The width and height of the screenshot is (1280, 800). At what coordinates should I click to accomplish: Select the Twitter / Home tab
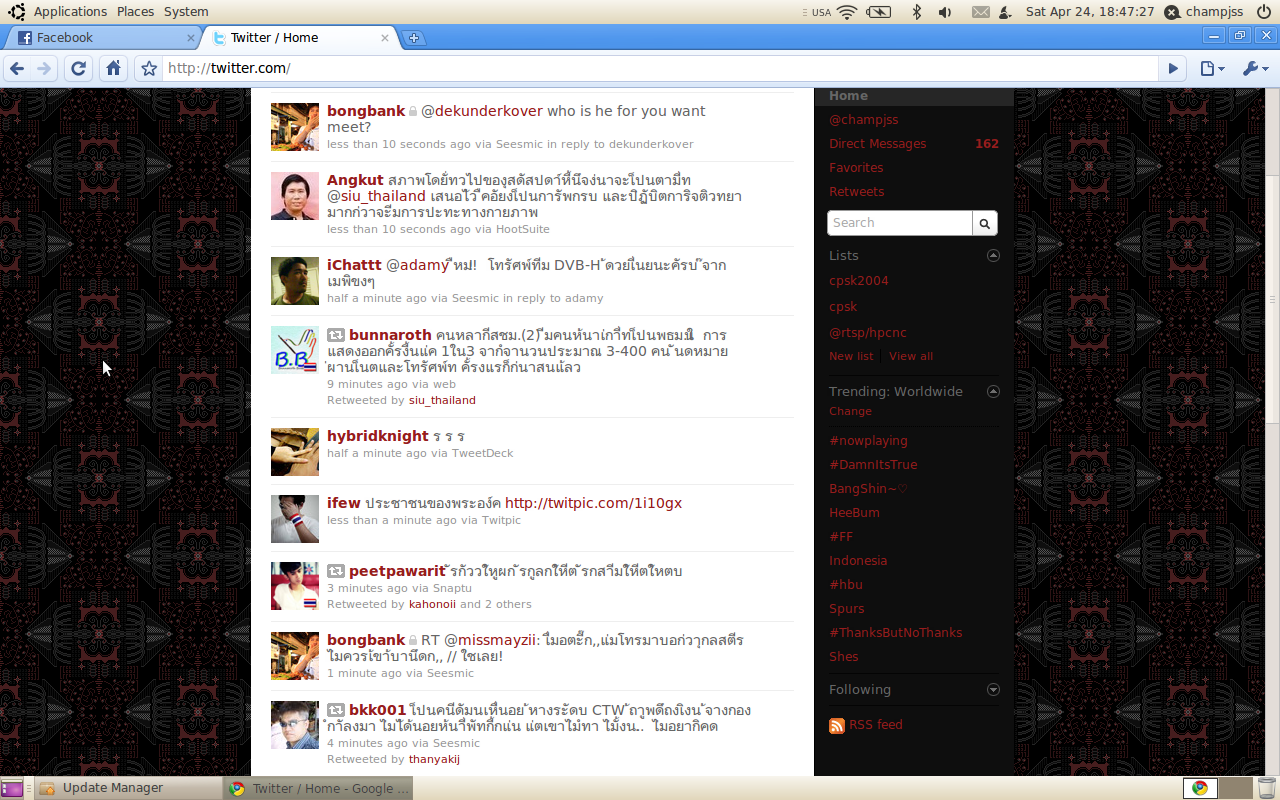298,38
